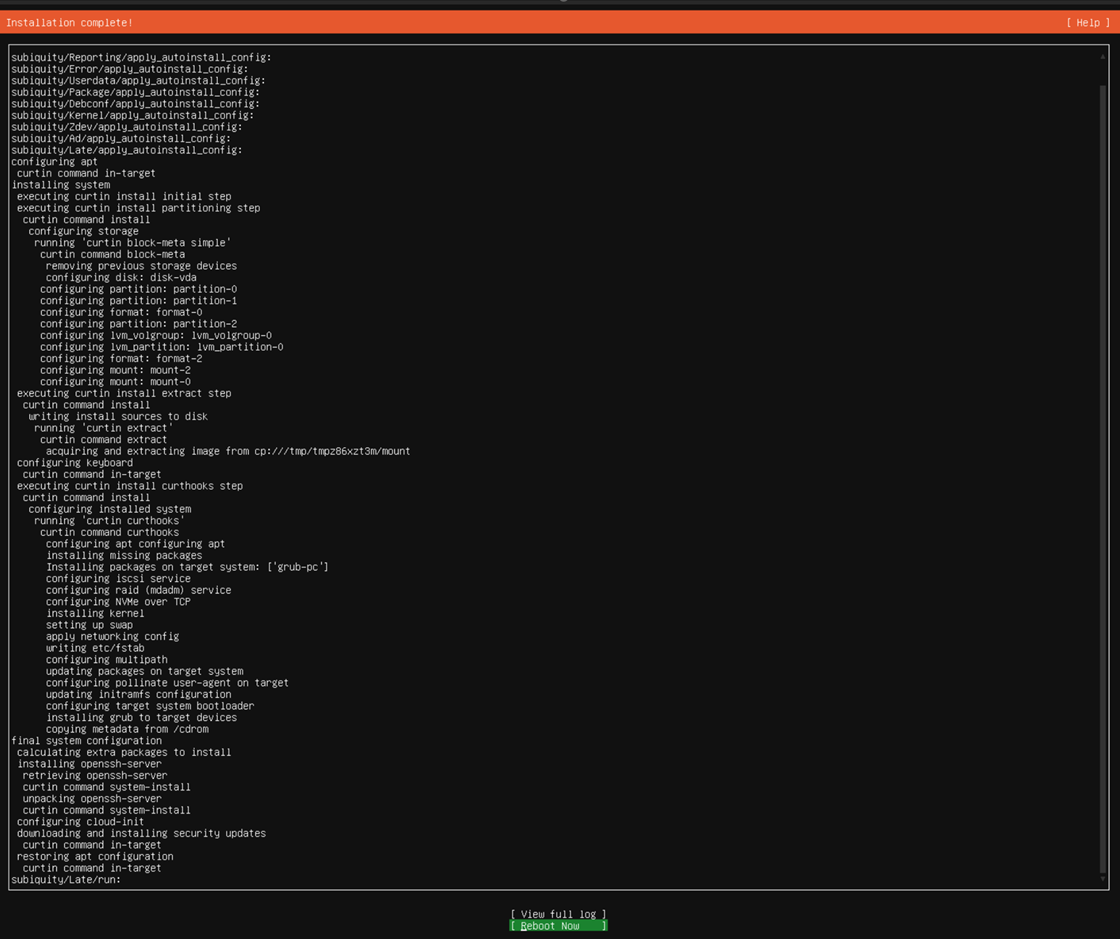Click 'curtin command curthooks' line

tap(109, 532)
